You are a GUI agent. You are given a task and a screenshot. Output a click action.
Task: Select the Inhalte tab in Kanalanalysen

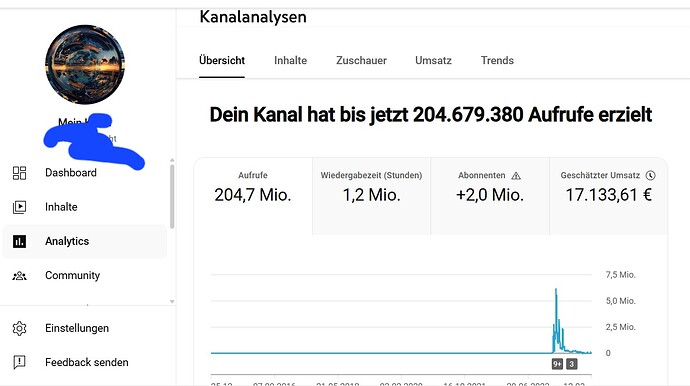tap(290, 60)
